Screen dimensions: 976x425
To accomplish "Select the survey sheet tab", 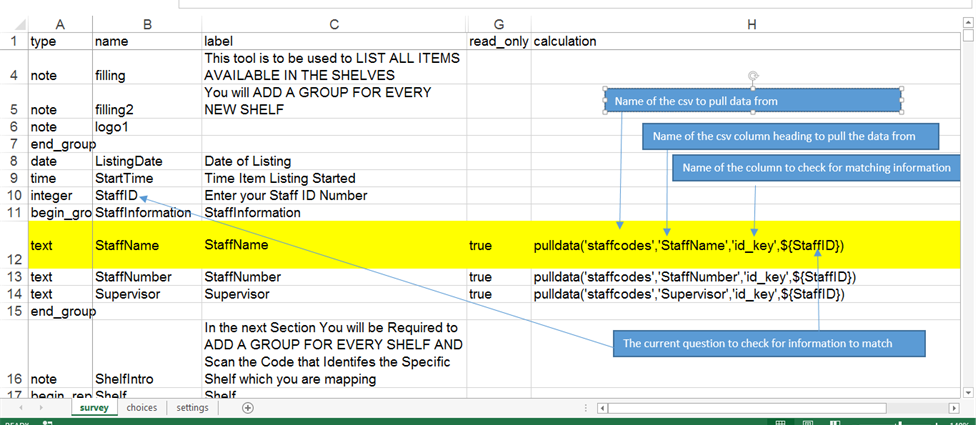I will point(94,408).
